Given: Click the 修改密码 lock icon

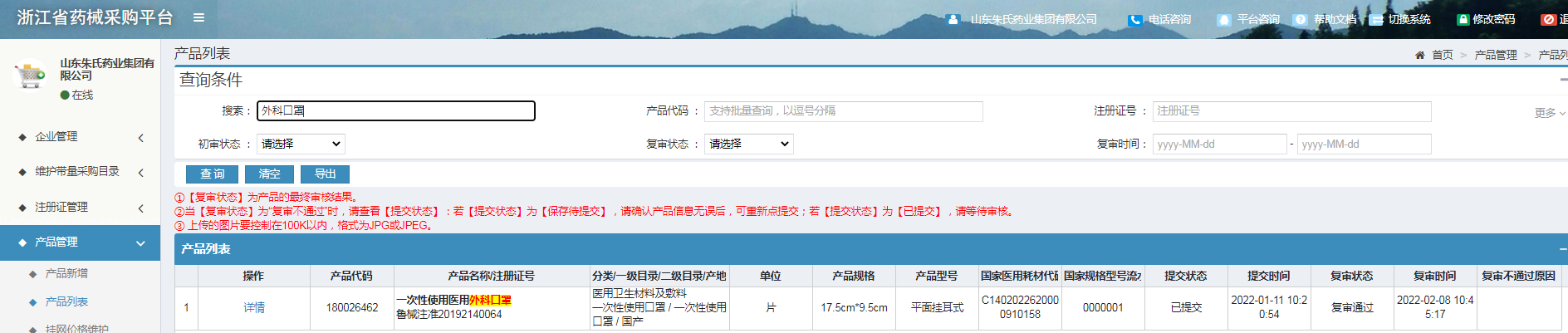Looking at the screenshot, I should [x=1463, y=20].
